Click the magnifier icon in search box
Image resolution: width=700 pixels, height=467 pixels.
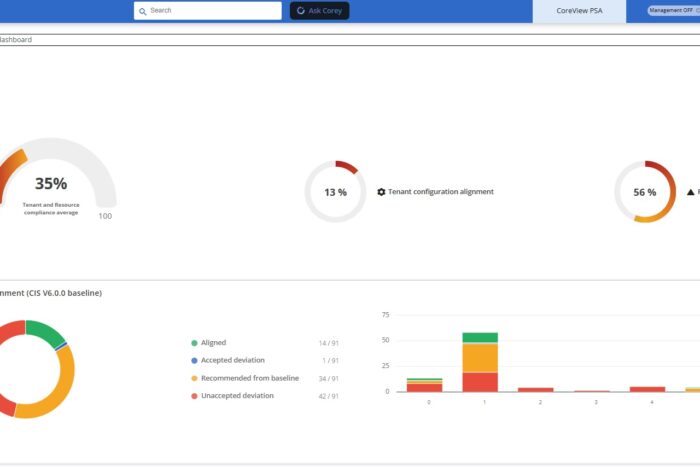point(143,11)
